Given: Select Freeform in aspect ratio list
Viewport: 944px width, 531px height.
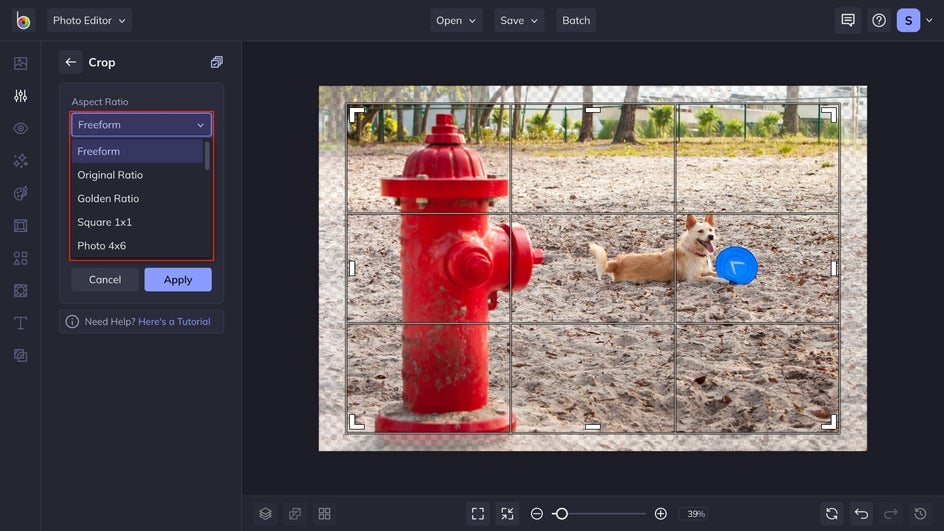Looking at the screenshot, I should [x=137, y=151].
